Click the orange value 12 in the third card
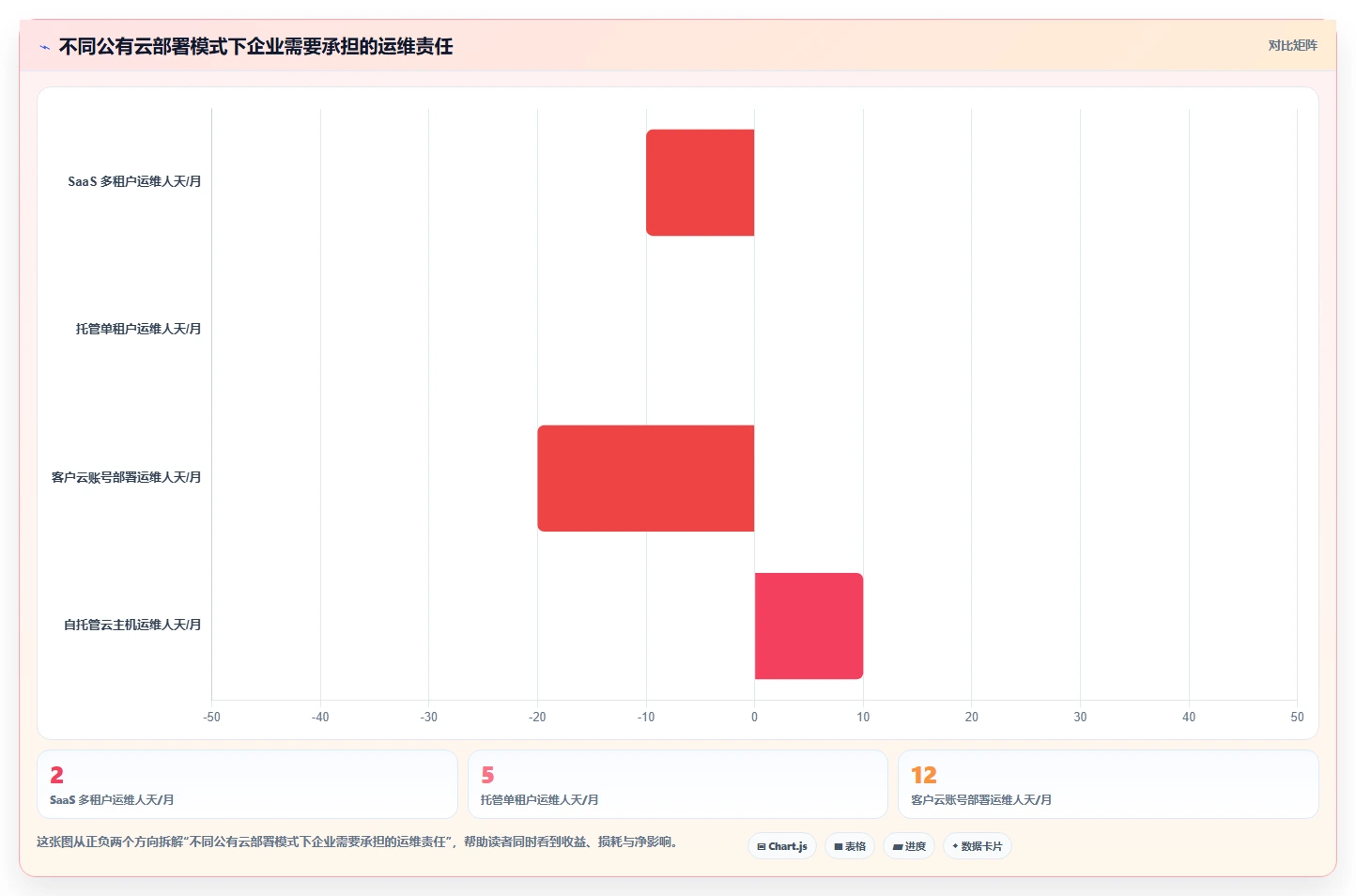The image size is (1356, 896). 924,775
